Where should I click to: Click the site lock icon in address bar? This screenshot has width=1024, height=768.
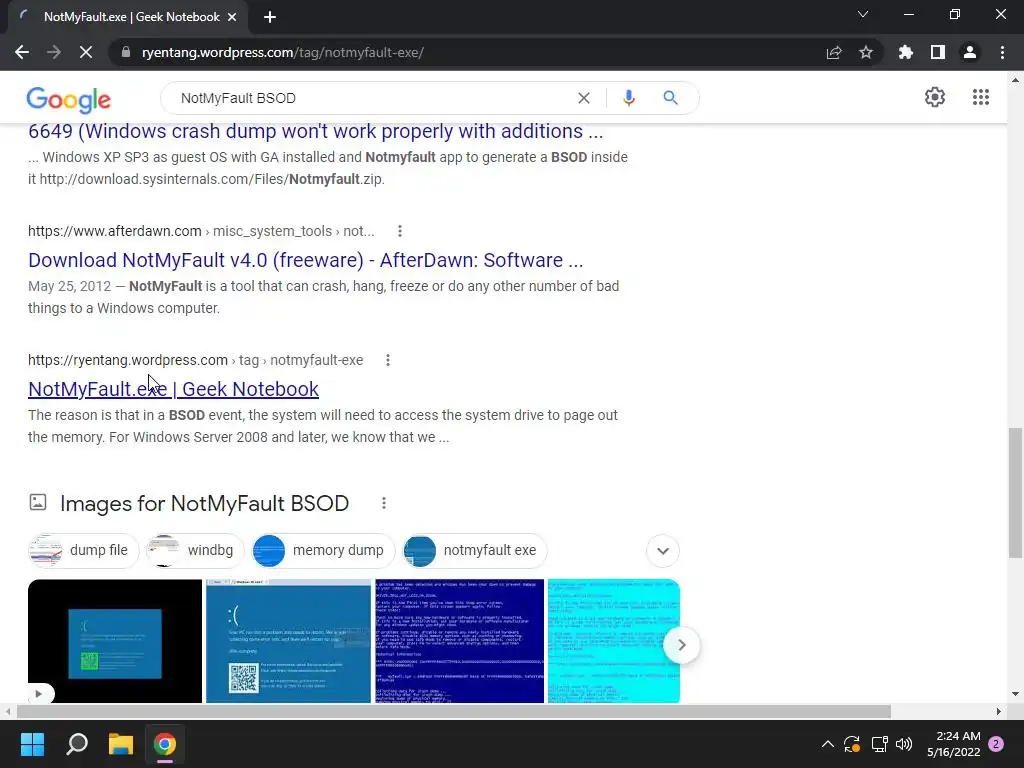[x=126, y=52]
